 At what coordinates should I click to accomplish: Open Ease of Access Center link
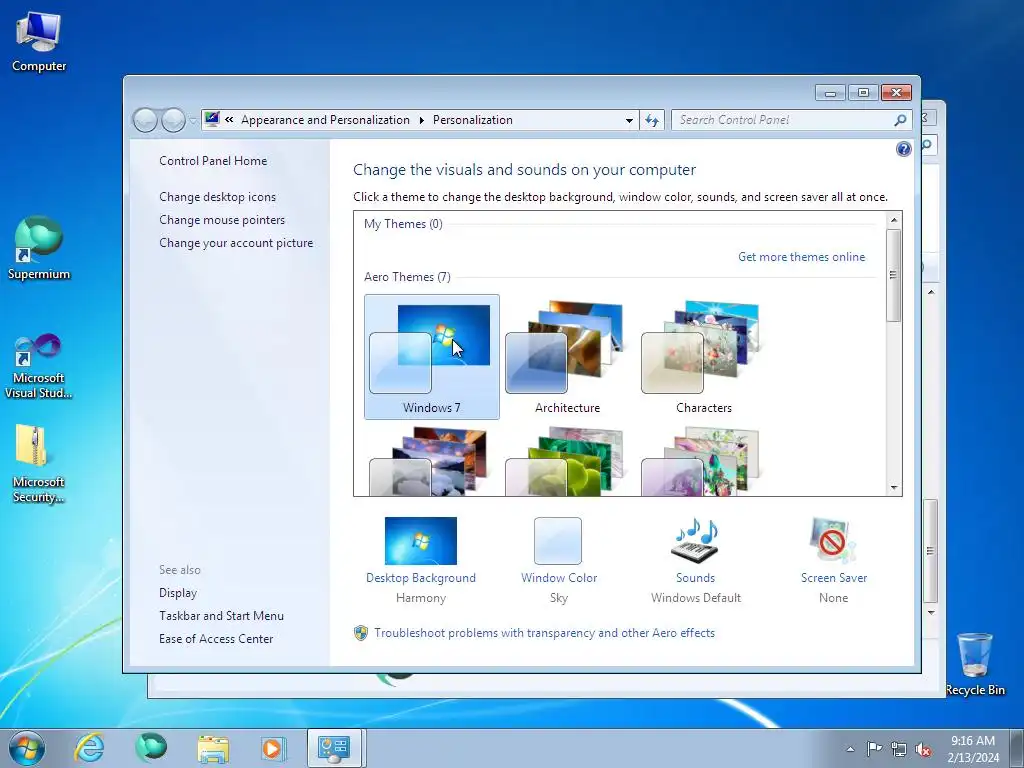coord(216,639)
